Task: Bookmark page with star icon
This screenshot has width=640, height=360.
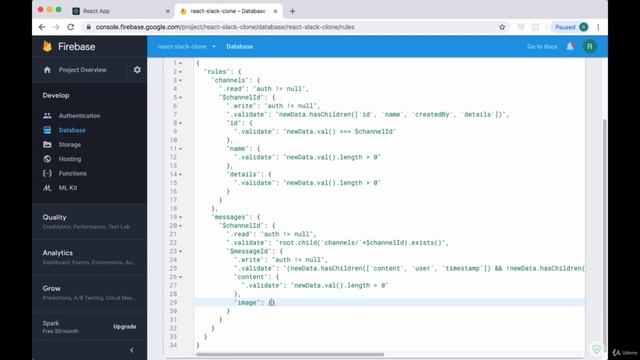Action: (502, 27)
